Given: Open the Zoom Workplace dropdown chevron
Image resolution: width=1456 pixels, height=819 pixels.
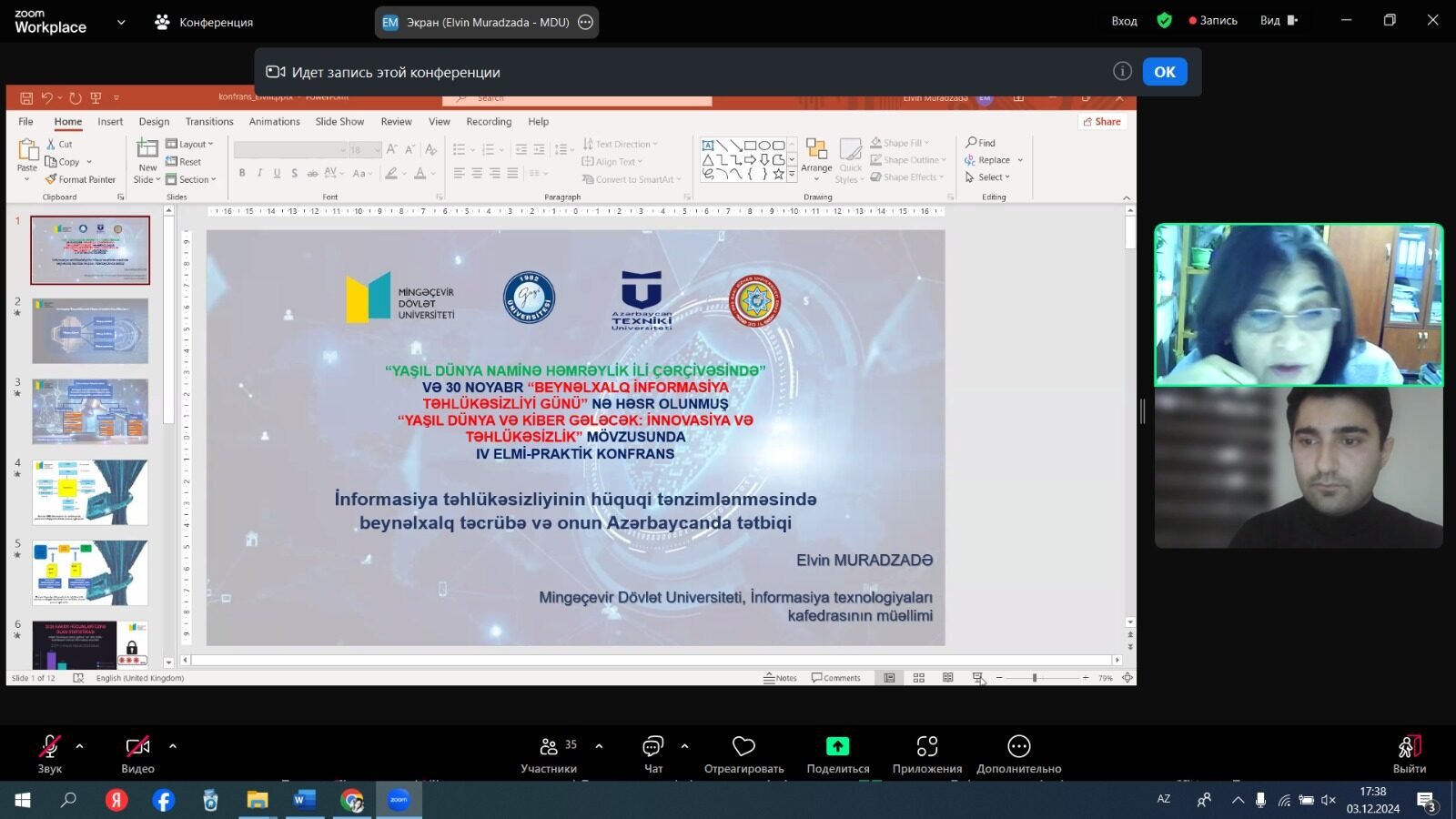Looking at the screenshot, I should (121, 23).
